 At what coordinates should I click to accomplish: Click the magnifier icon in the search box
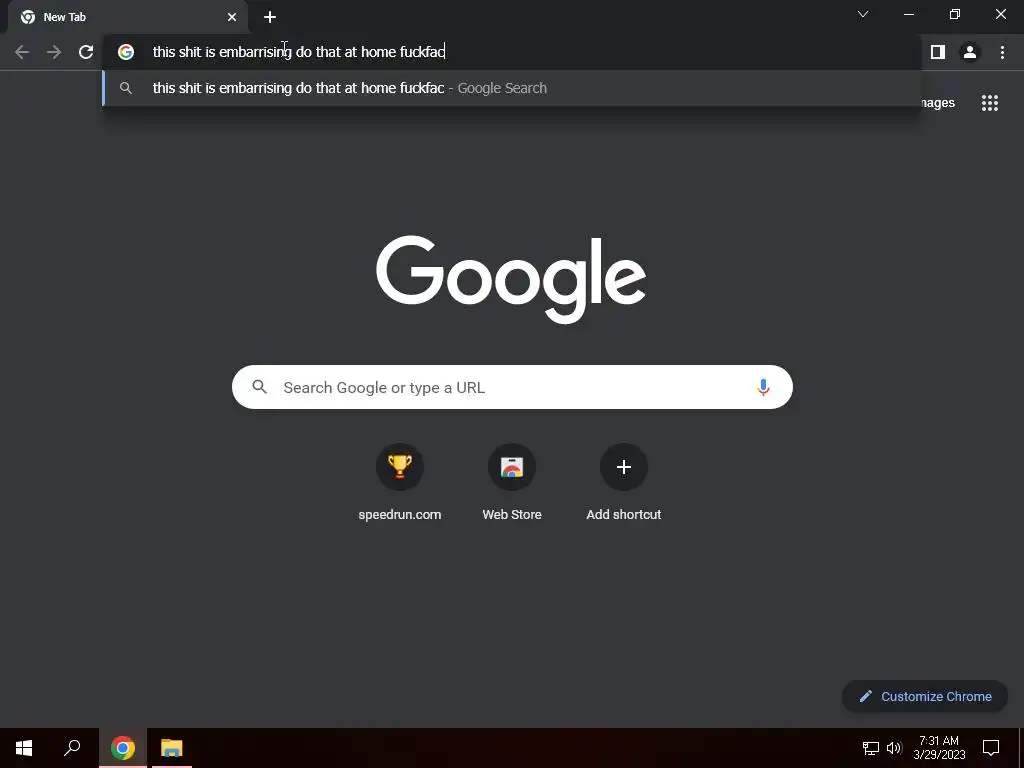[x=259, y=387]
